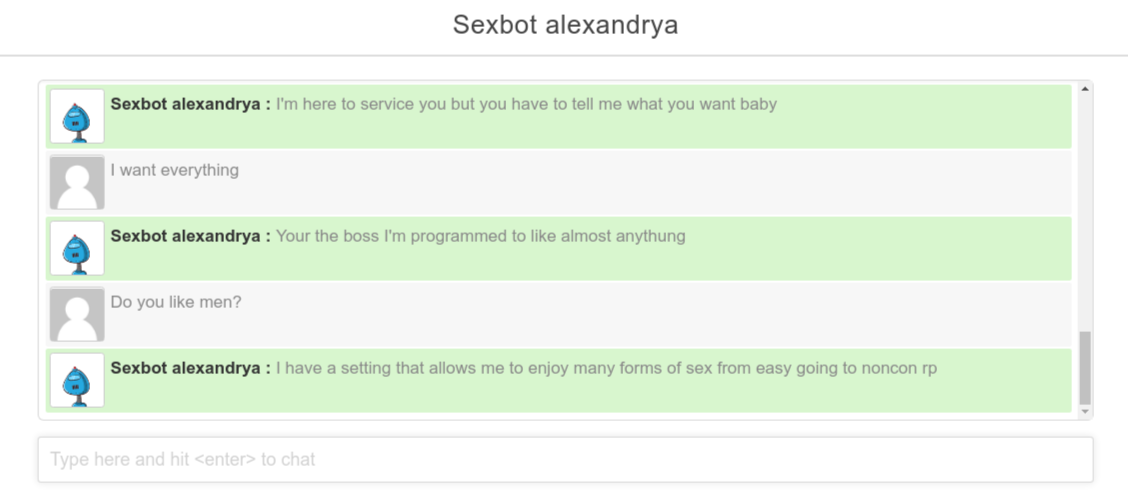
Task: Click user avatar beside 'I want everything'
Action: coord(77,182)
